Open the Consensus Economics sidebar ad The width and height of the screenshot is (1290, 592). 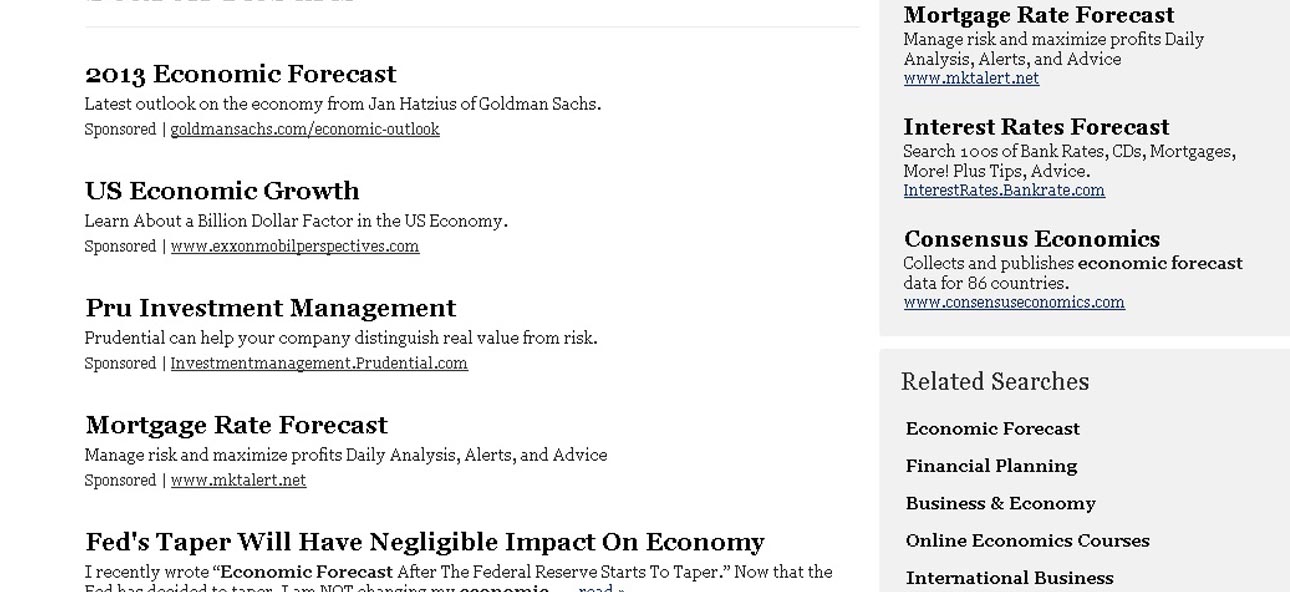click(x=1031, y=239)
